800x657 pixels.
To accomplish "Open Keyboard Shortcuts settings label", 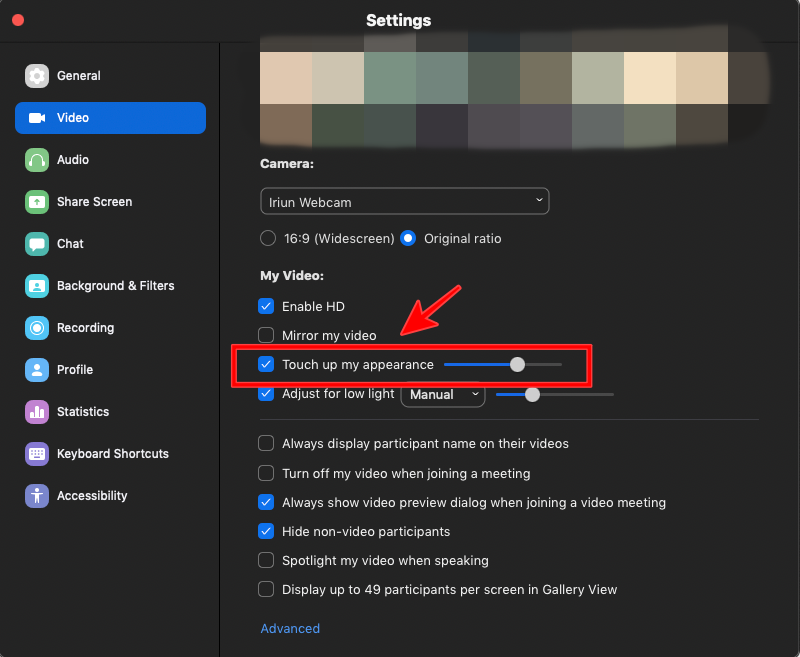I will [113, 454].
